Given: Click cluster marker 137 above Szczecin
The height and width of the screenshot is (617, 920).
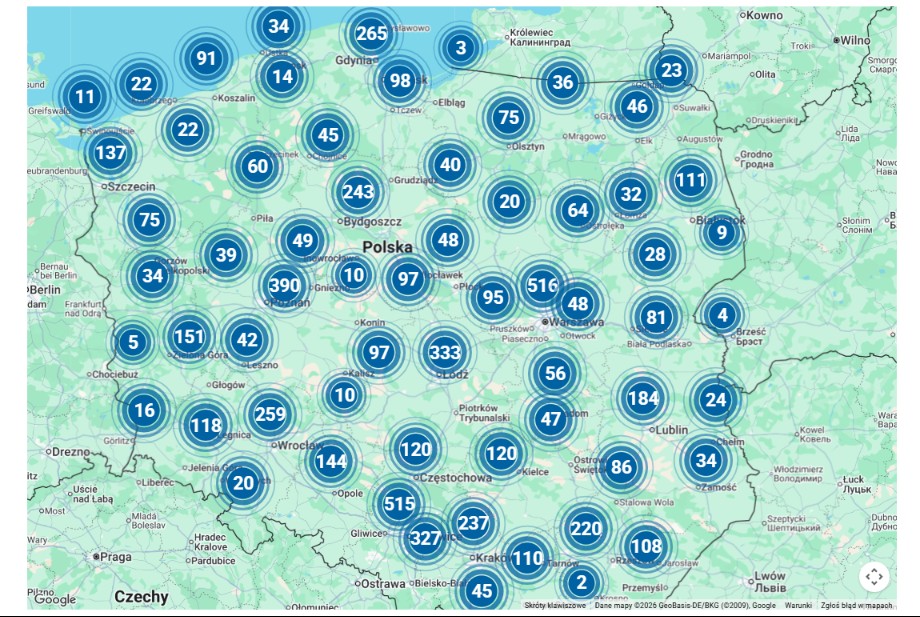Looking at the screenshot, I should 110,152.
